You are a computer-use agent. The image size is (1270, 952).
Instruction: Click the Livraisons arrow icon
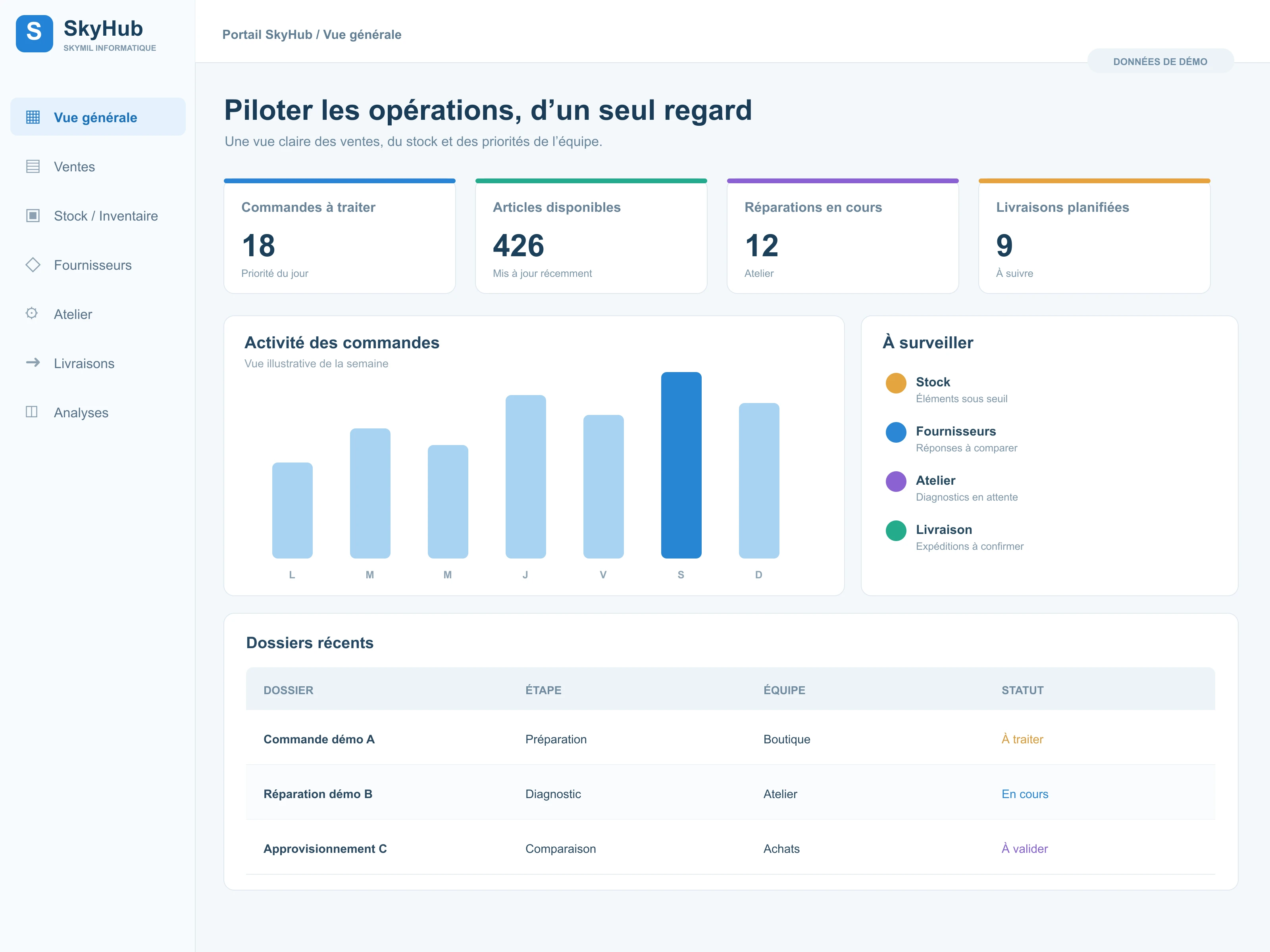point(33,363)
